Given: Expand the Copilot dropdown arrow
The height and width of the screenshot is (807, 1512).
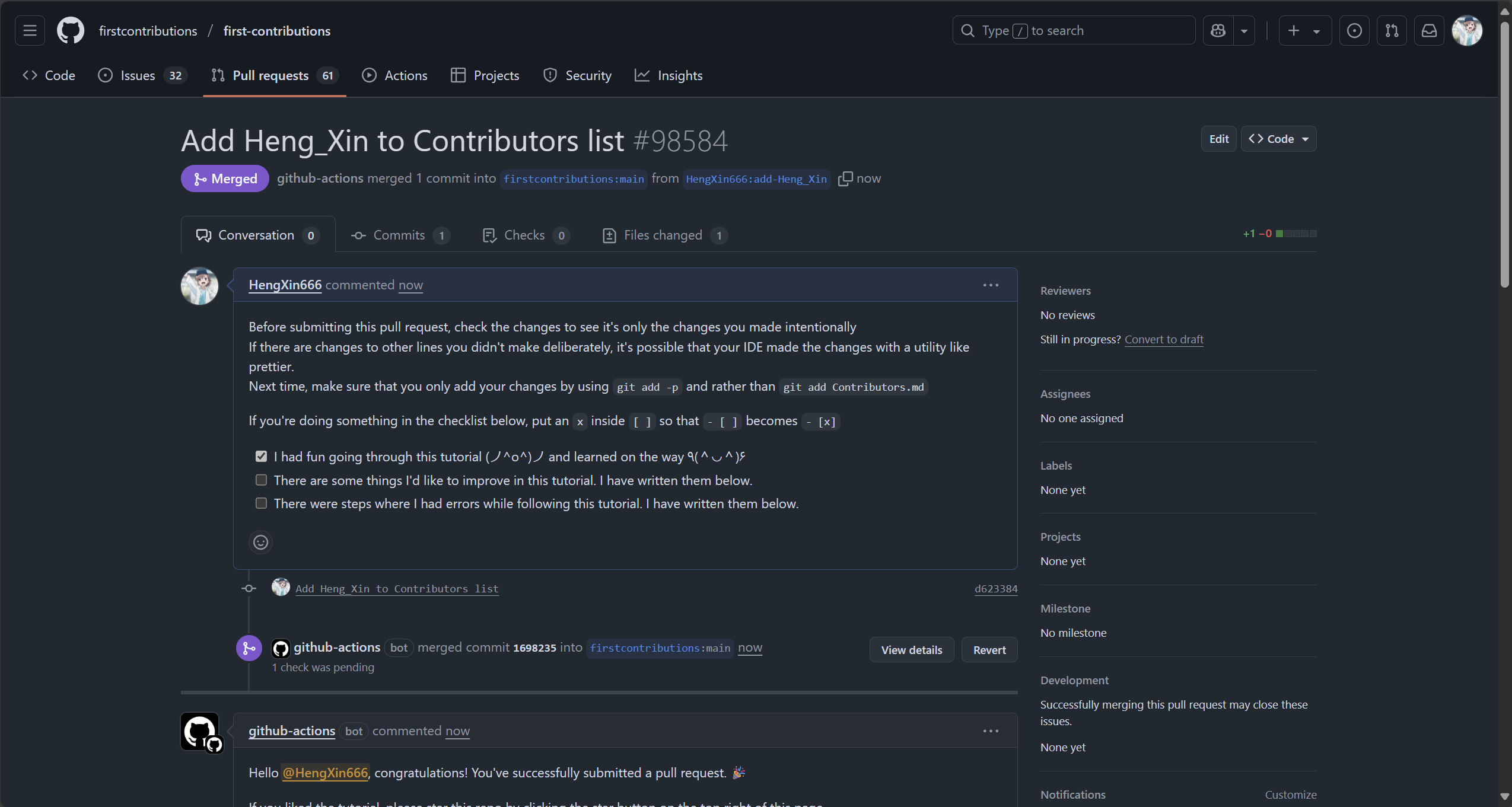Looking at the screenshot, I should click(1244, 30).
